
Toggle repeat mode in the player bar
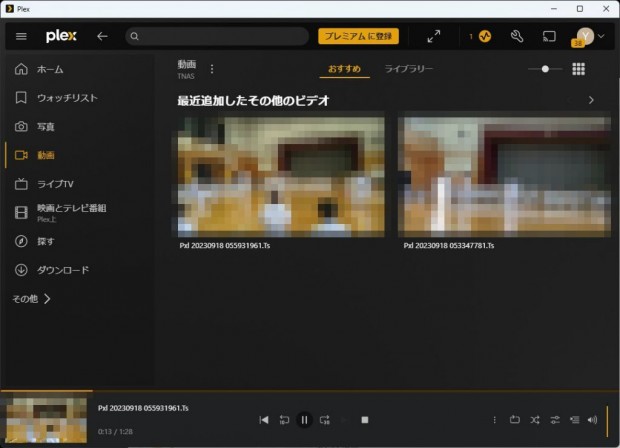pos(515,420)
